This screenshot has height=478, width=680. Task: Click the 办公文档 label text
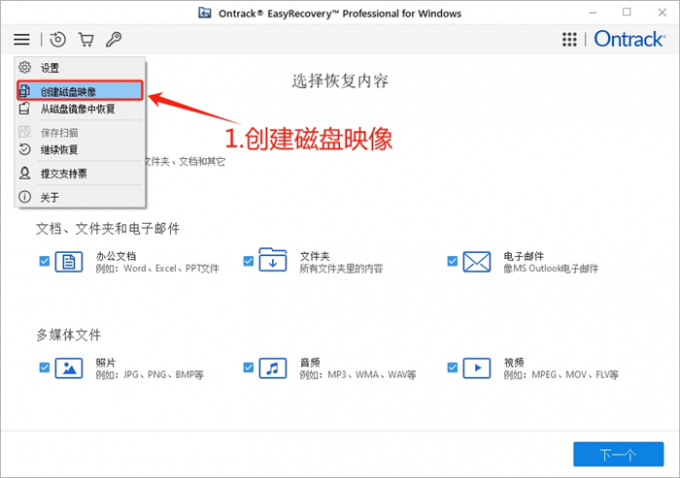[116, 256]
